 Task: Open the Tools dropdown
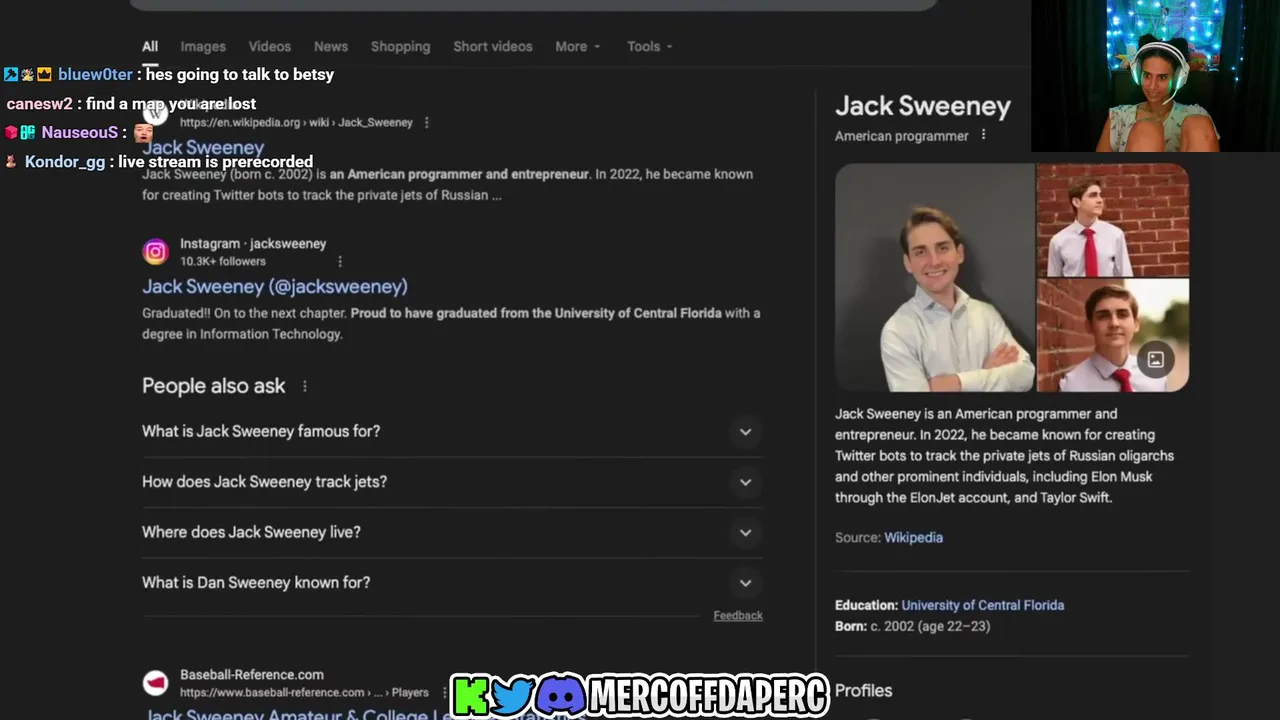click(x=650, y=46)
